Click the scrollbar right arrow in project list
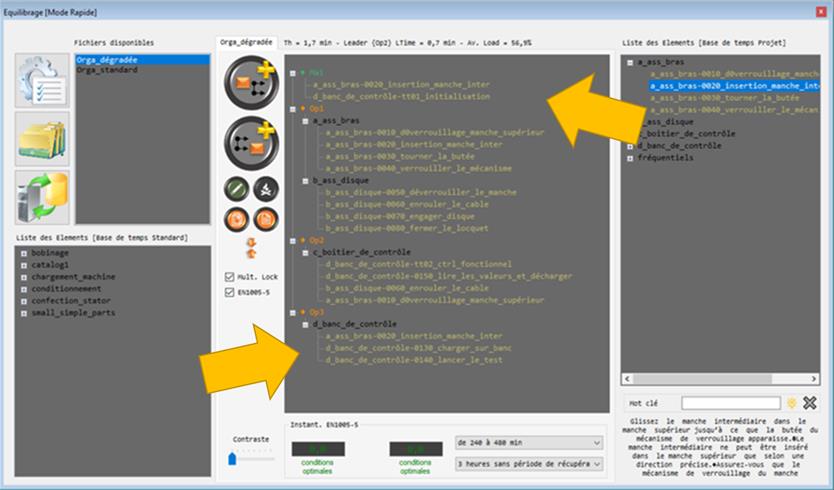Screen dimensions: 834x490 (814, 379)
